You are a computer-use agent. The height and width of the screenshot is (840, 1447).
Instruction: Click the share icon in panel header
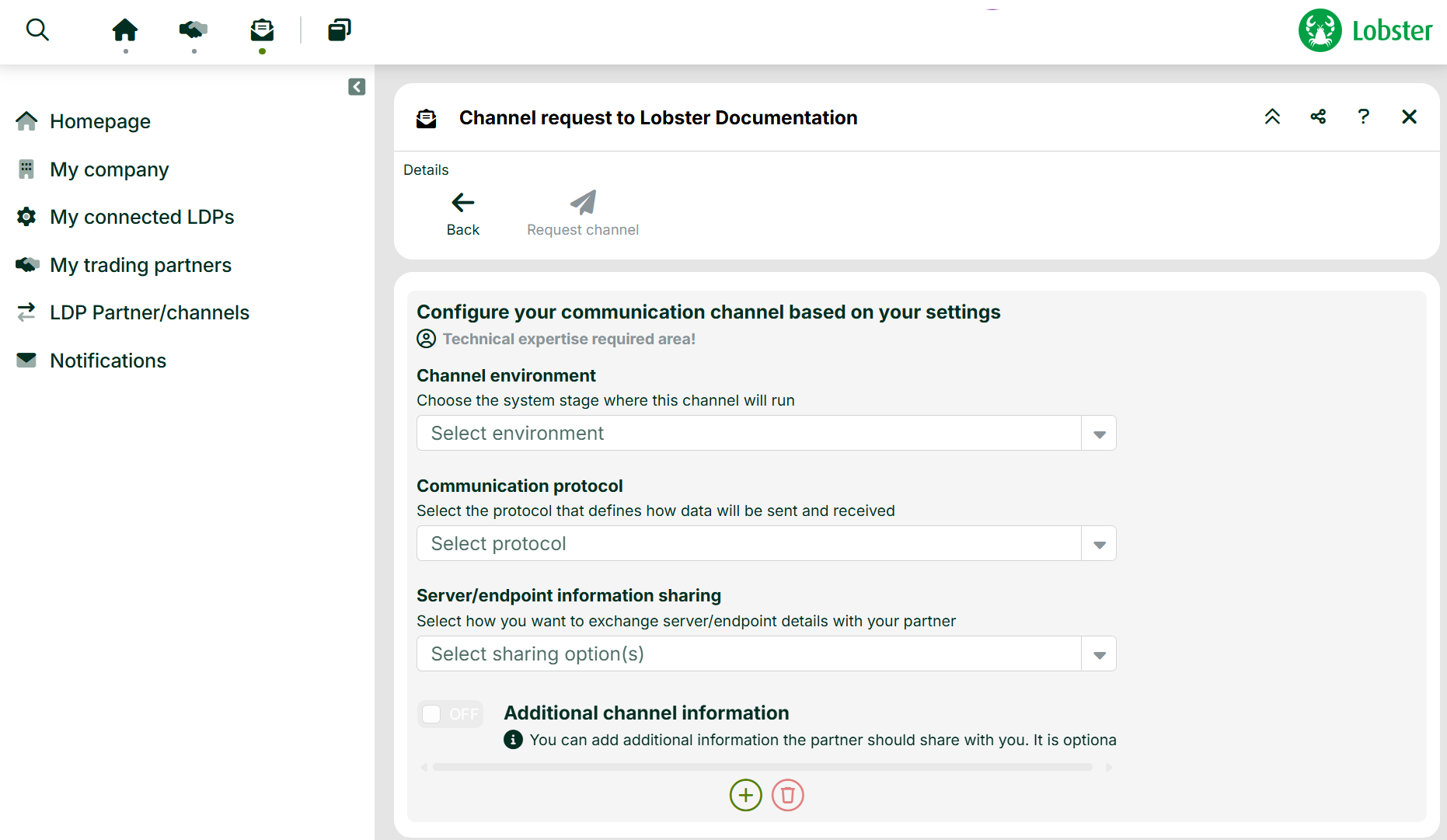click(1318, 117)
